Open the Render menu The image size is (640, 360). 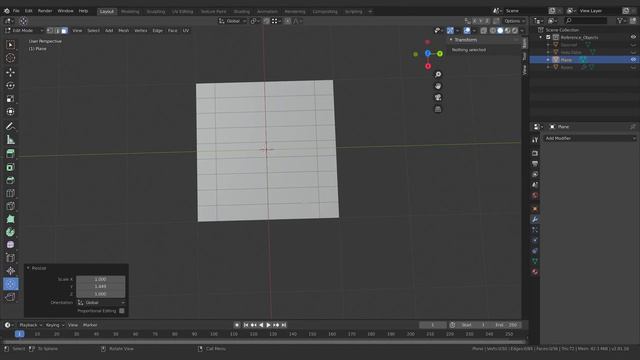[x=45, y=11]
